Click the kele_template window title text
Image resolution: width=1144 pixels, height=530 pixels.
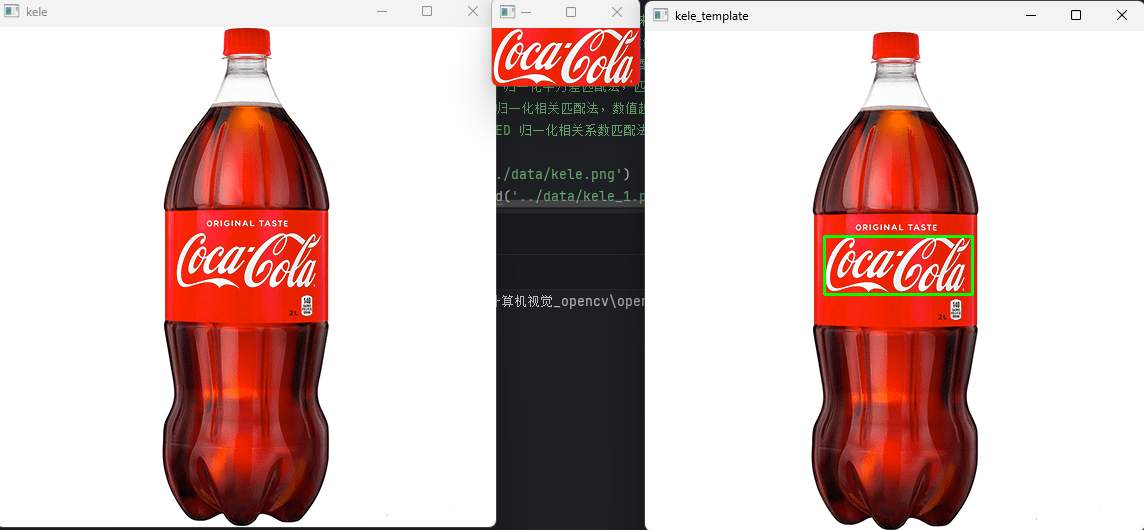pyautogui.click(x=711, y=15)
